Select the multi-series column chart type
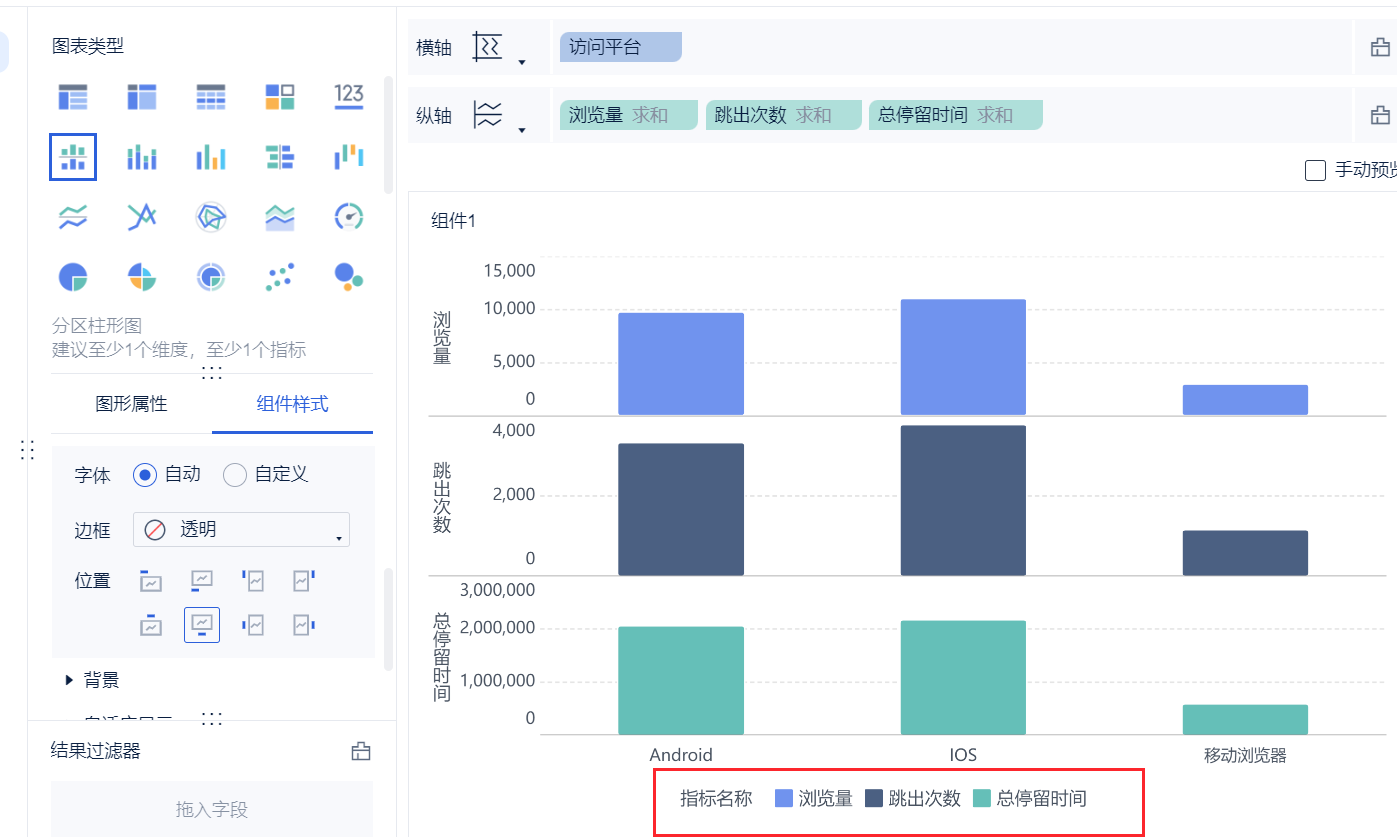 (211, 157)
